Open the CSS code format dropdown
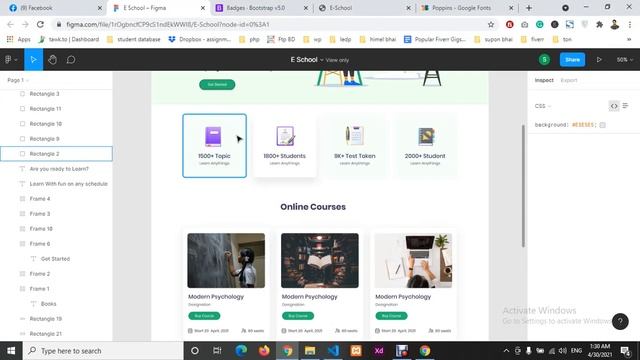The image size is (640, 360). coord(542,106)
